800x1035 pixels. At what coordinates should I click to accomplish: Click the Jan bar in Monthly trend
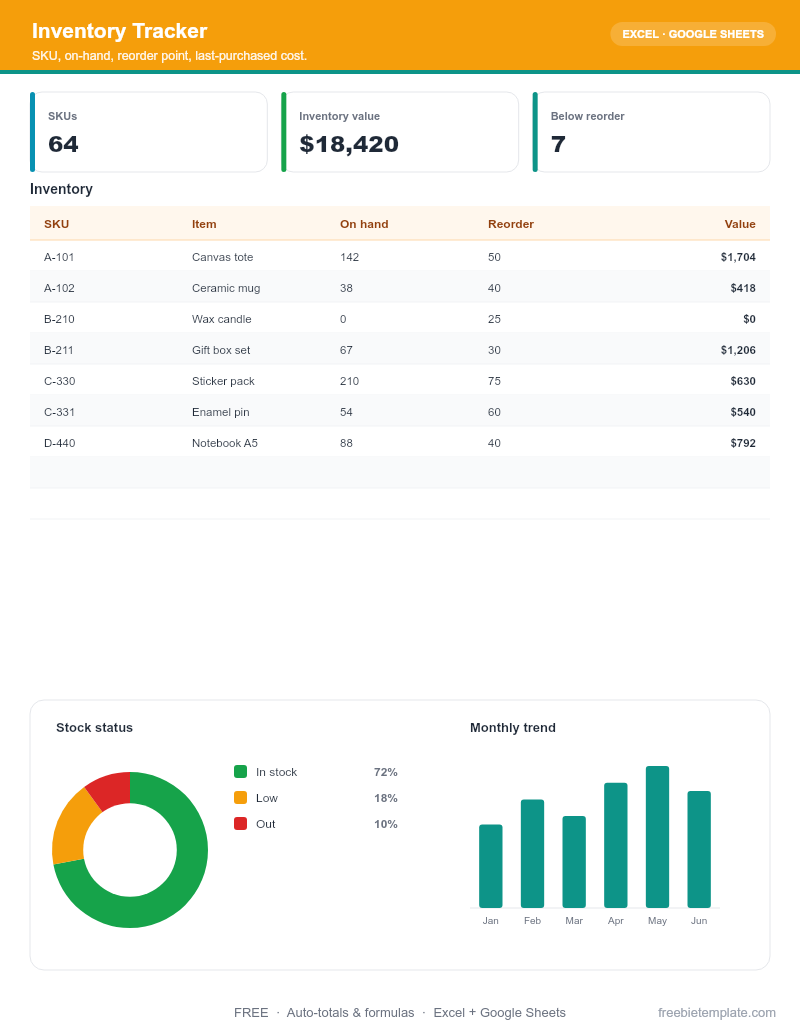tap(490, 866)
